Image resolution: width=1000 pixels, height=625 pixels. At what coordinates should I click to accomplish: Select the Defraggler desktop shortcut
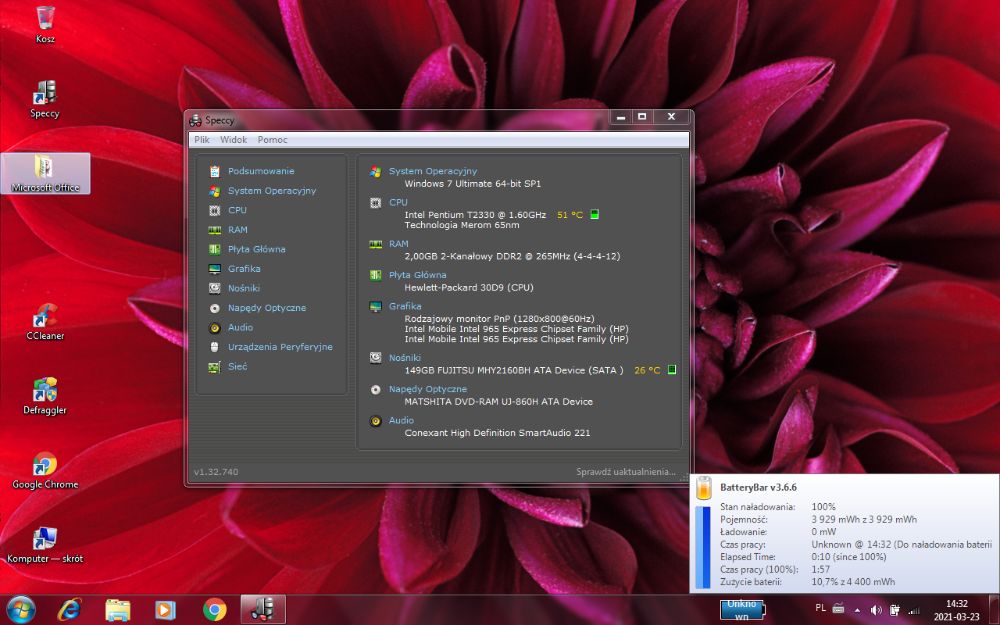coord(45,396)
